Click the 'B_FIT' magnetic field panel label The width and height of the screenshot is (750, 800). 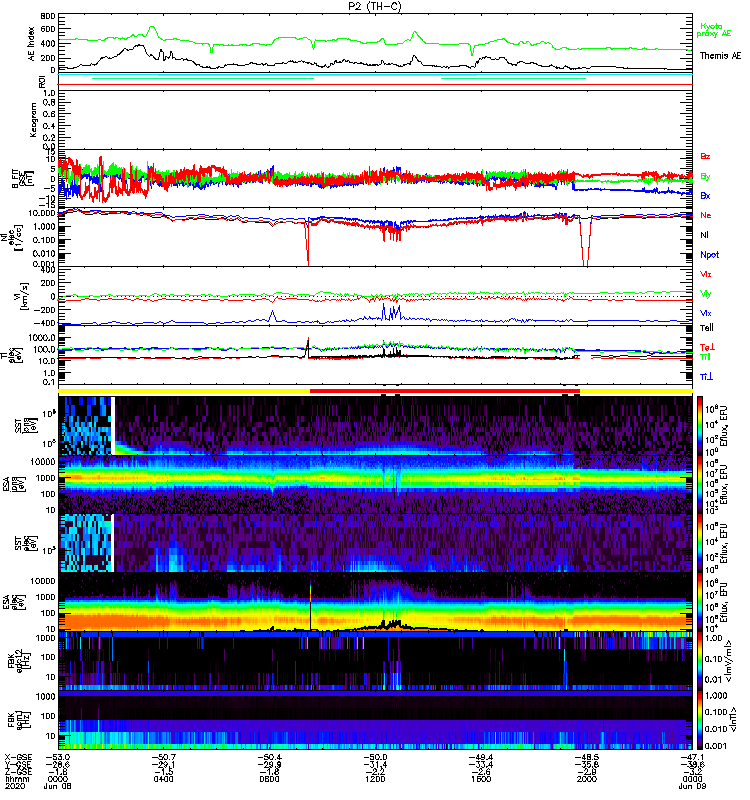pos(21,179)
